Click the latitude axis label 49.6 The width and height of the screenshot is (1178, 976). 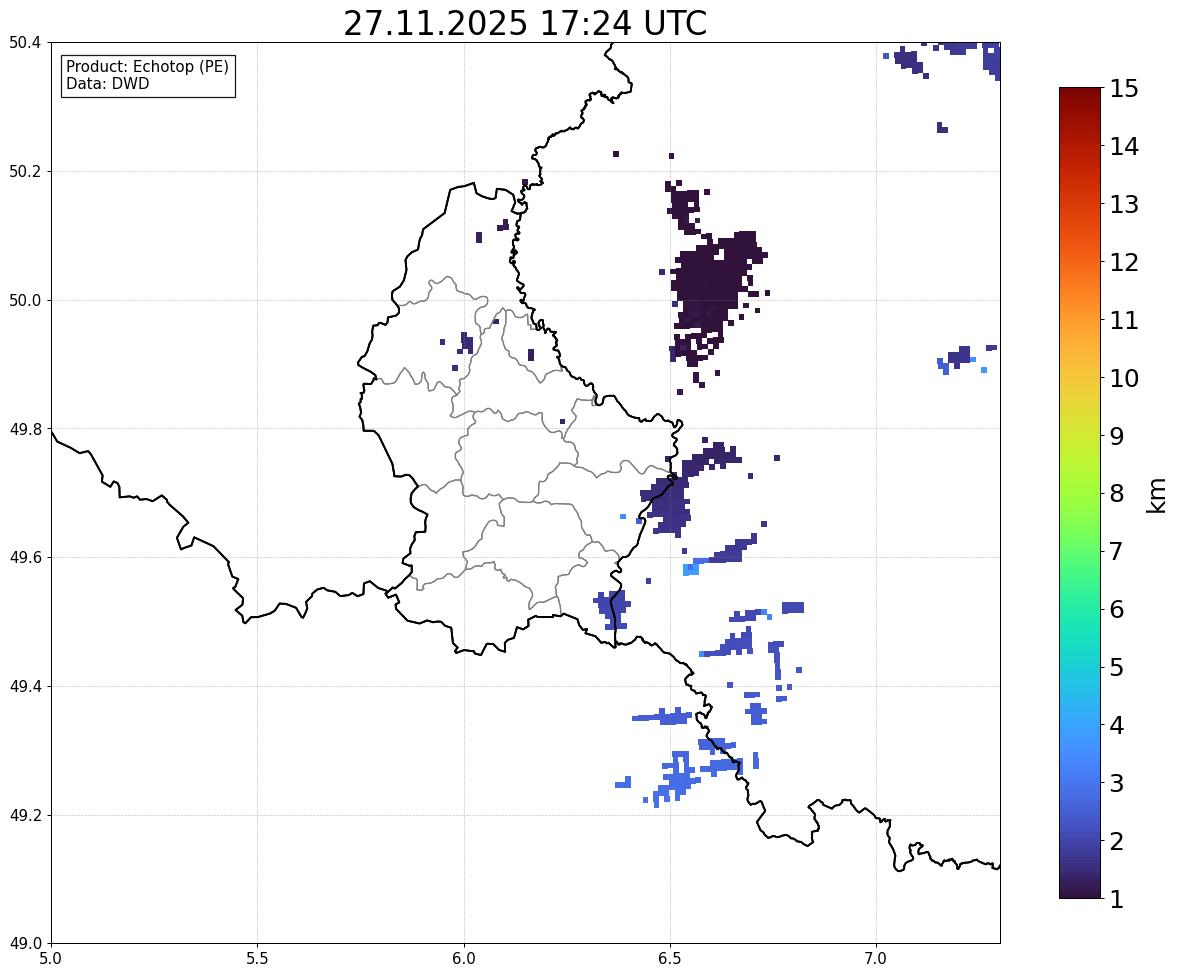pyautogui.click(x=25, y=557)
